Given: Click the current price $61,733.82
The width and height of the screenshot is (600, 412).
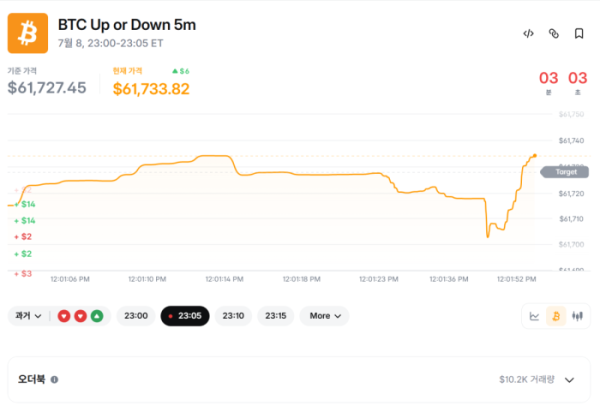Looking at the screenshot, I should point(151,89).
